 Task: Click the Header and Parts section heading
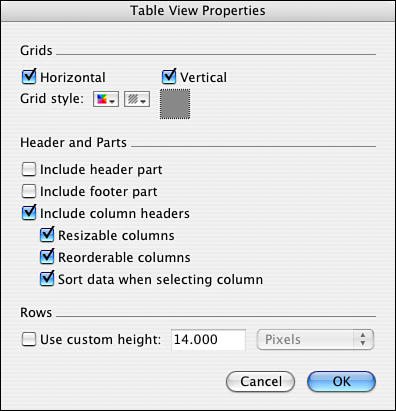73,143
